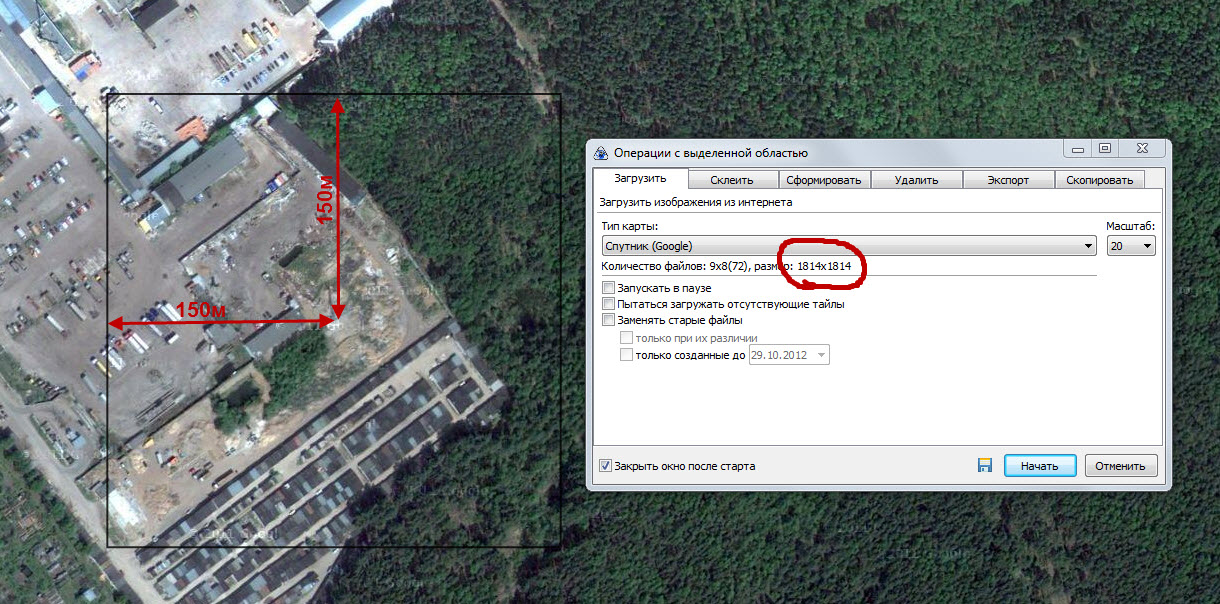Open the Скопировать tab
Viewport: 1220px width, 604px height.
tap(1099, 180)
